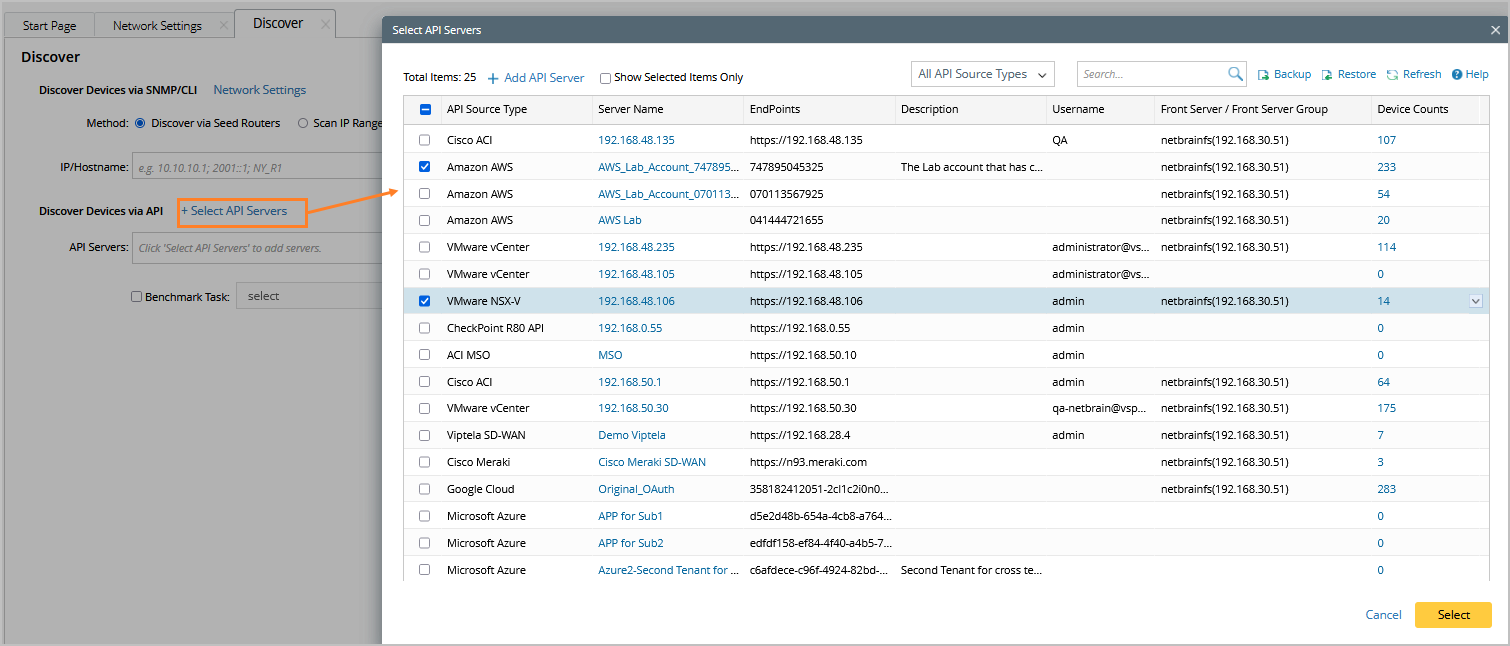Open the AWS Lab server link

tap(620, 220)
